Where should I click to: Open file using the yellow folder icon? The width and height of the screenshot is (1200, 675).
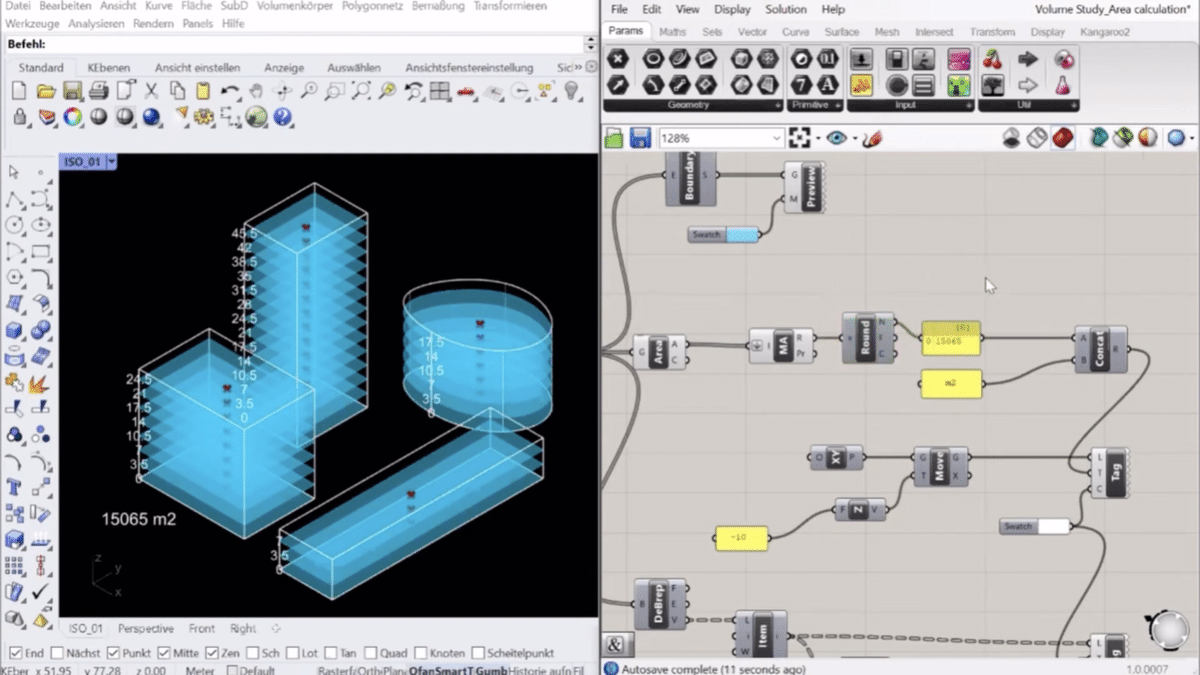click(x=46, y=91)
